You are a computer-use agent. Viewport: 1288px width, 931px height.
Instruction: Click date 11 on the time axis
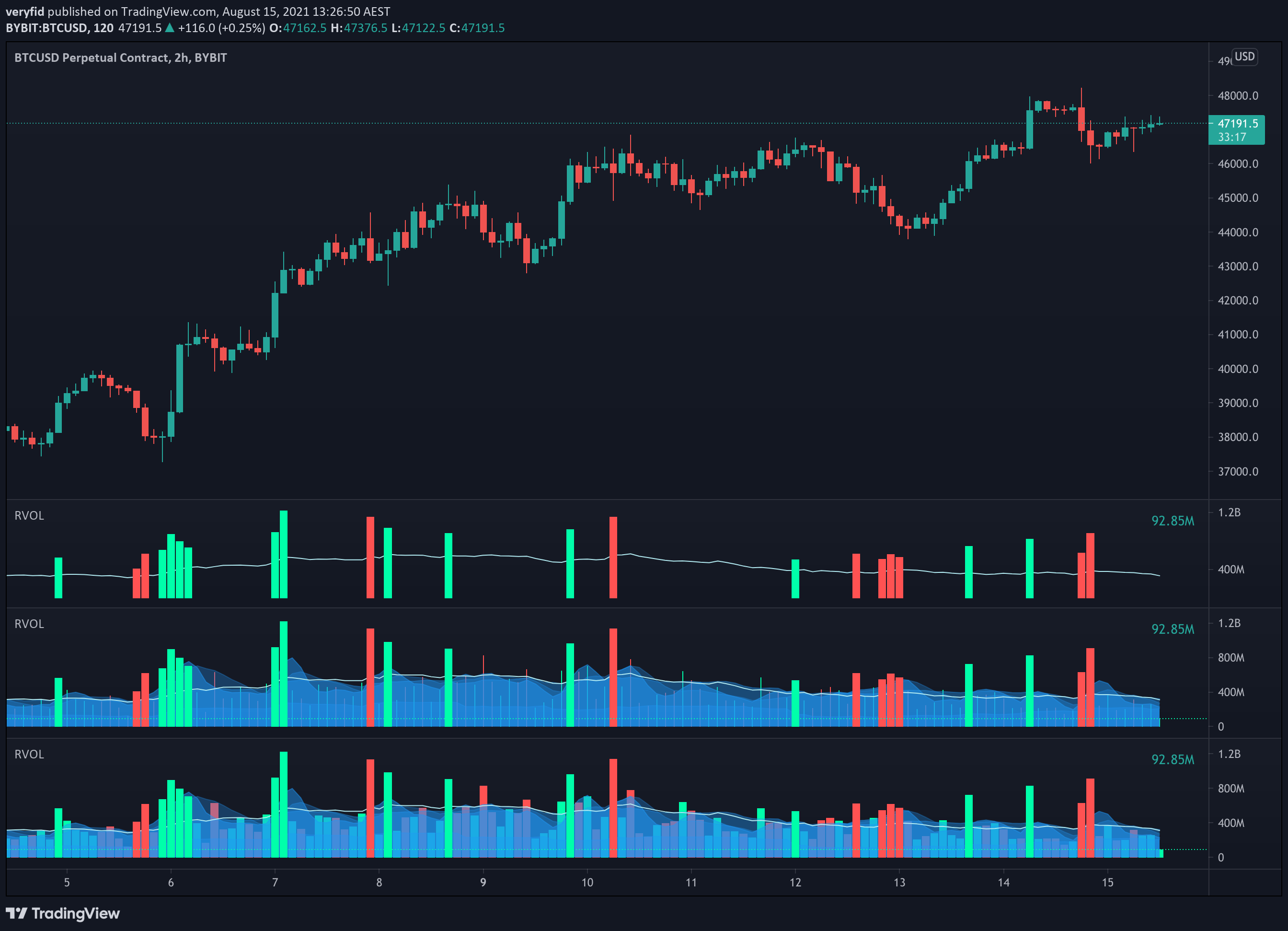(691, 882)
